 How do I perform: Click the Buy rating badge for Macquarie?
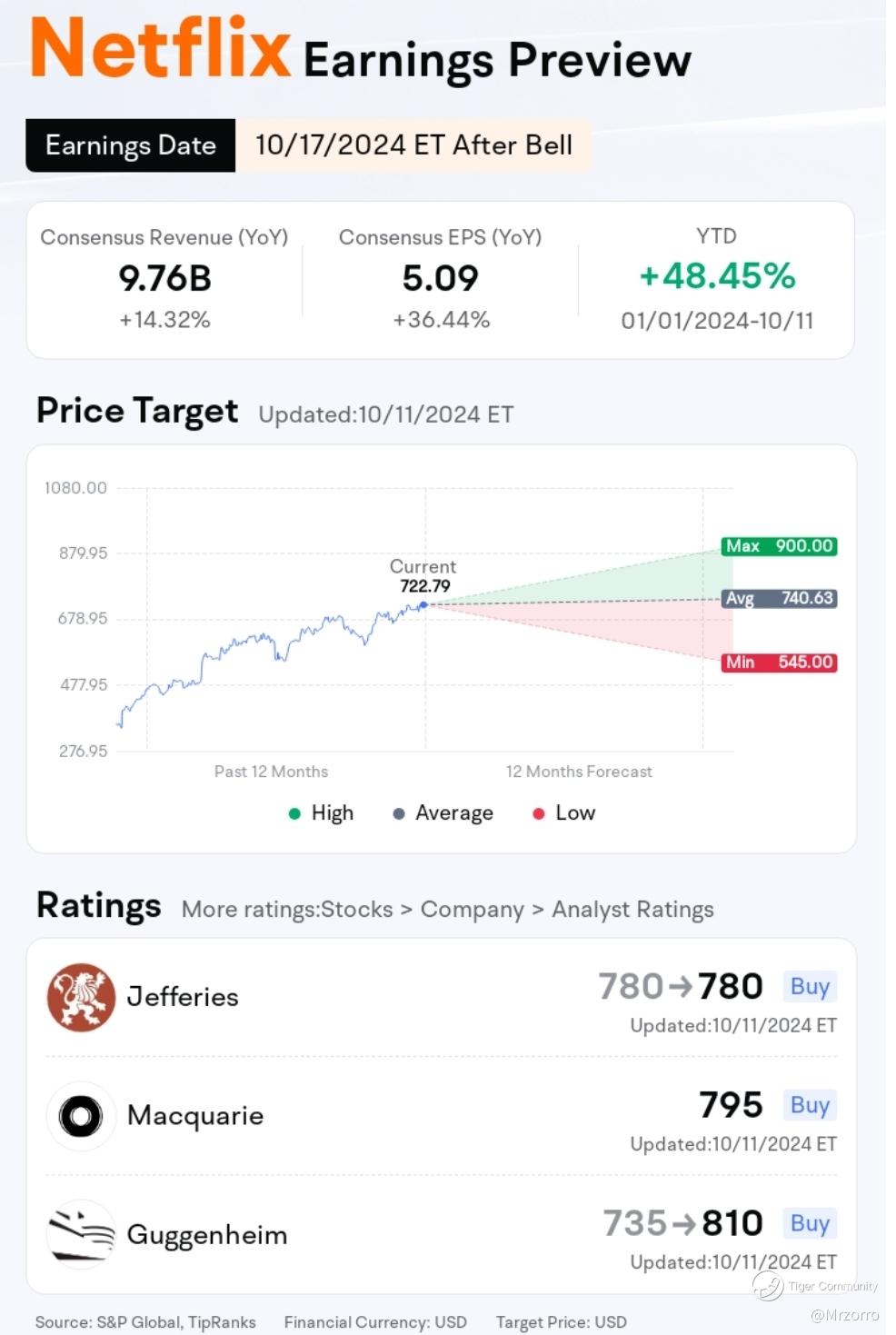click(810, 1105)
